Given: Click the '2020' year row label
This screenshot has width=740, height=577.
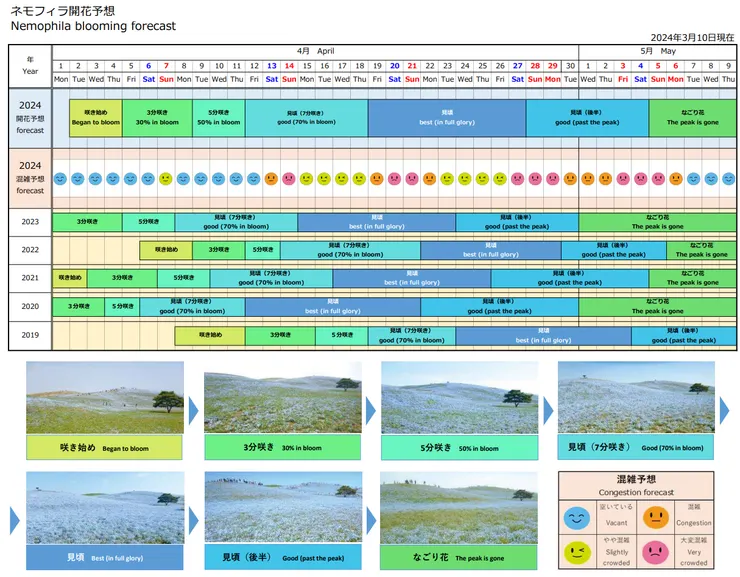Looking at the screenshot, I should [30, 307].
